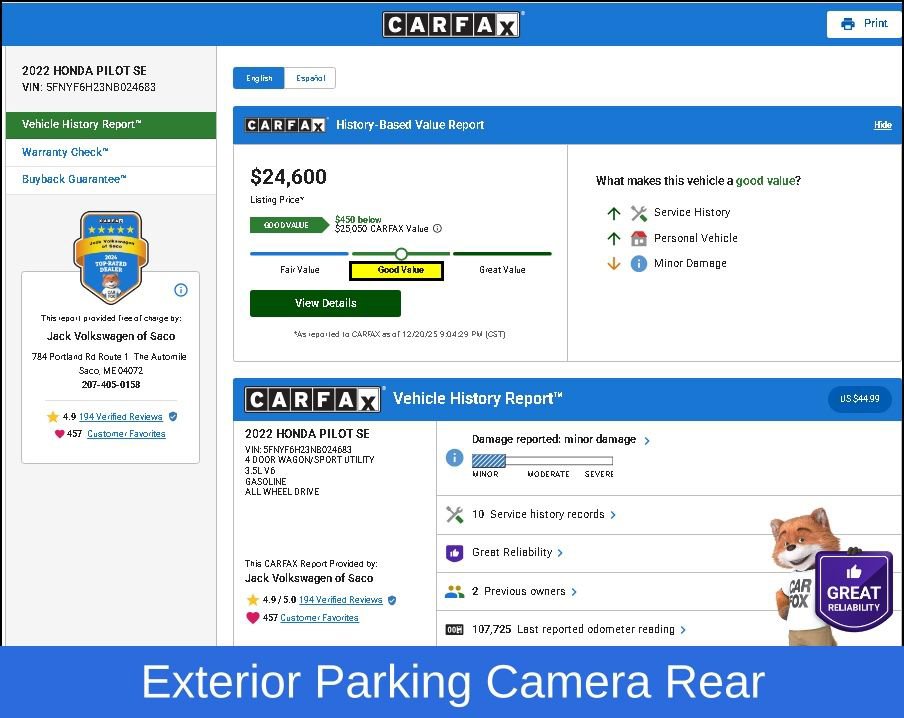The width and height of the screenshot is (904, 718).
Task: Switch report language to Español
Action: click(x=310, y=78)
